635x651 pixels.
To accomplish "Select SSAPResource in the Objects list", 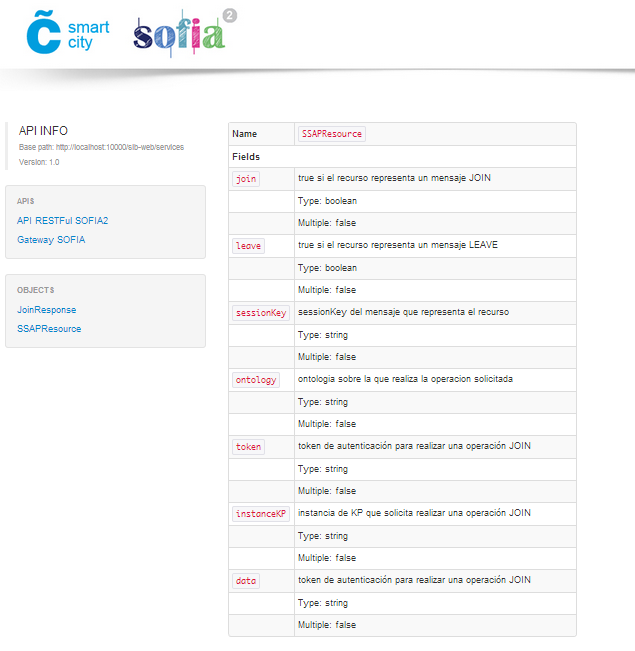I will tap(49, 328).
